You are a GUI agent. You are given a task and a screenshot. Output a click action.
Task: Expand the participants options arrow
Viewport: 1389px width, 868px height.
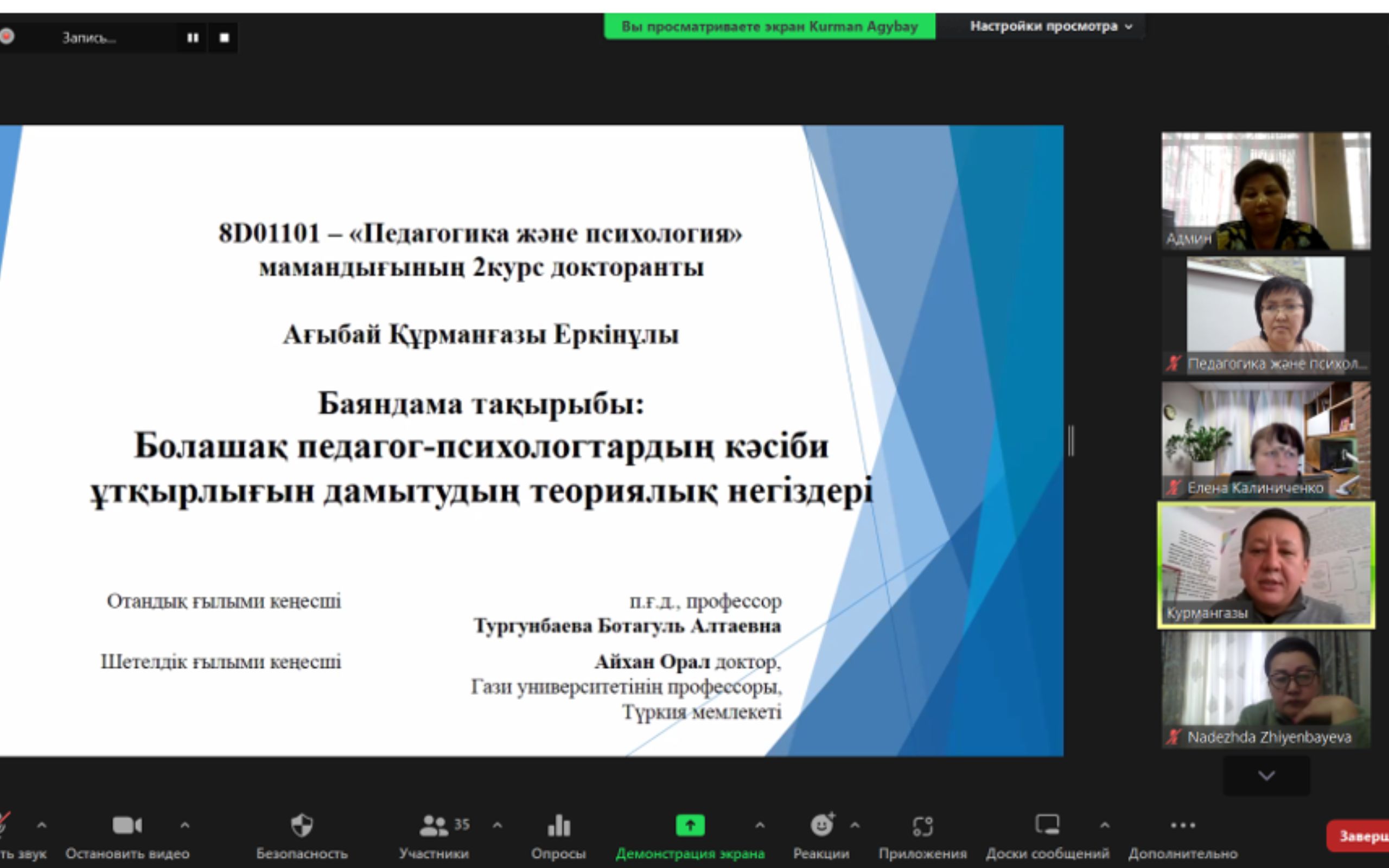(x=498, y=826)
